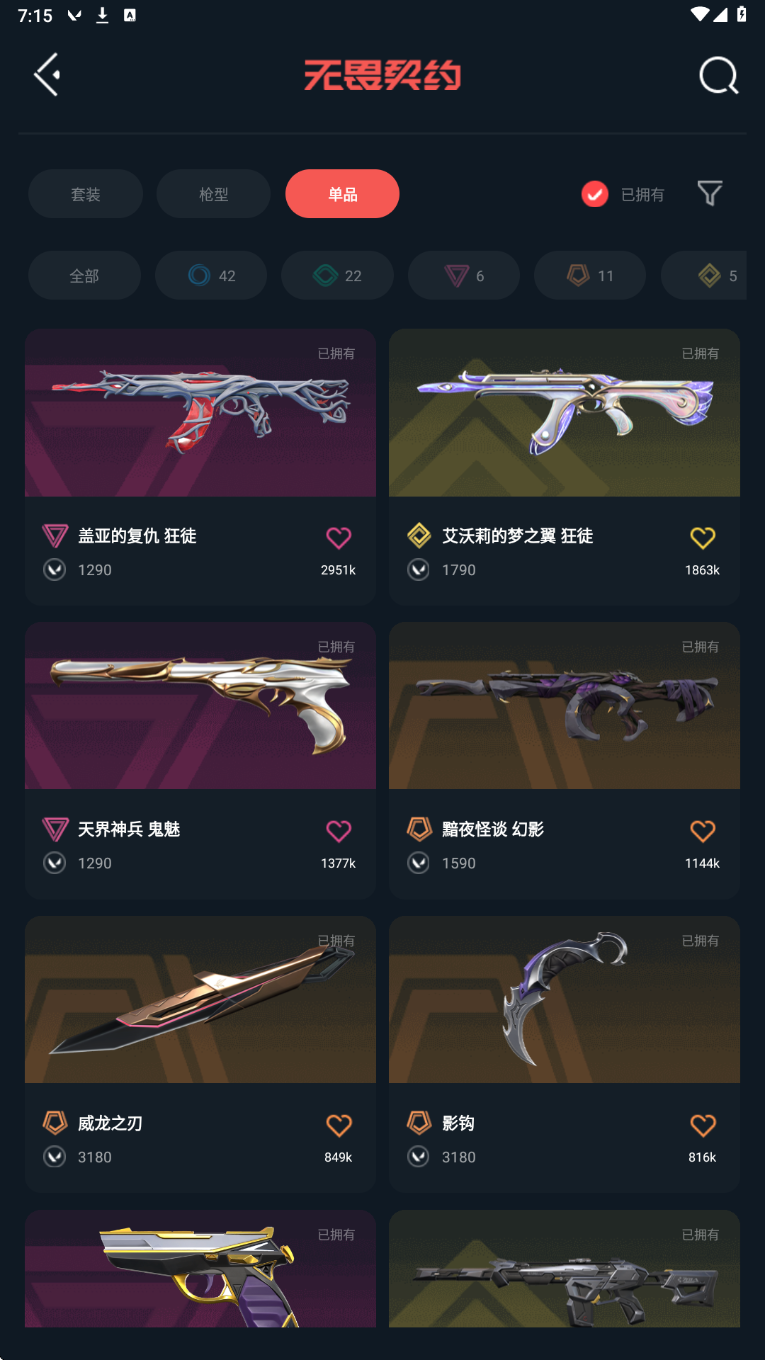Filter by green diamond tier showing 22

point(337,275)
